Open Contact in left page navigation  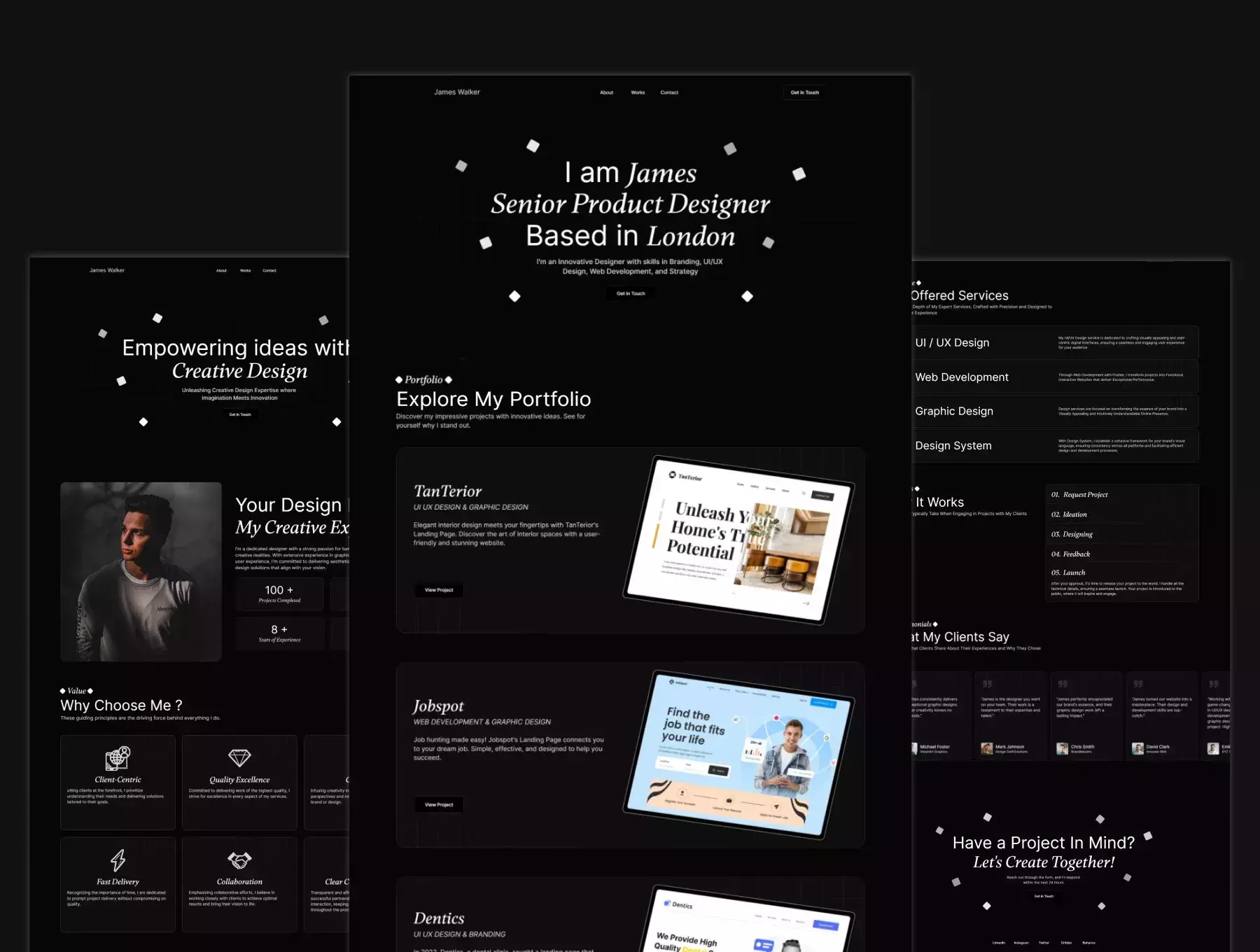269,270
